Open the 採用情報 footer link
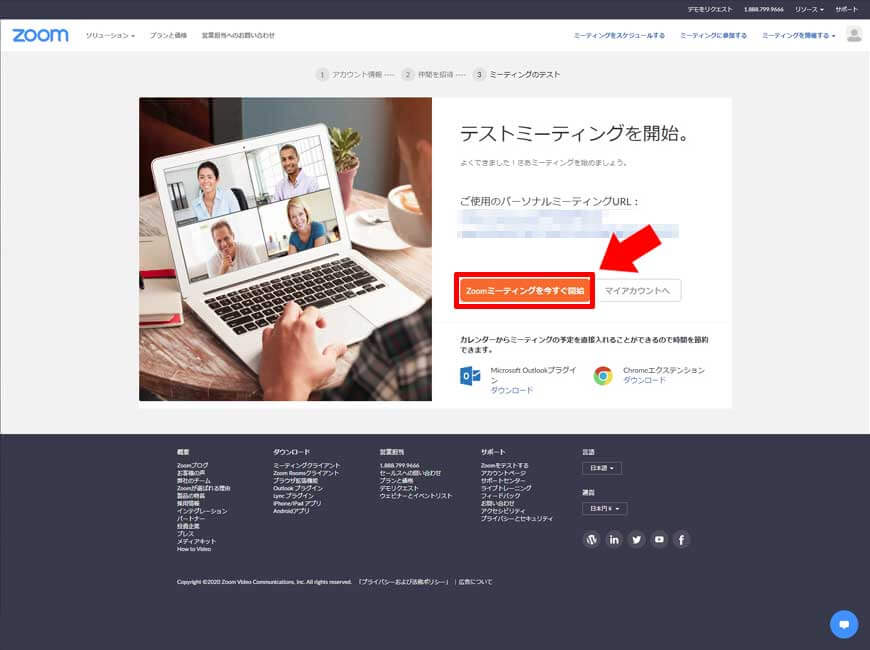 [188, 503]
